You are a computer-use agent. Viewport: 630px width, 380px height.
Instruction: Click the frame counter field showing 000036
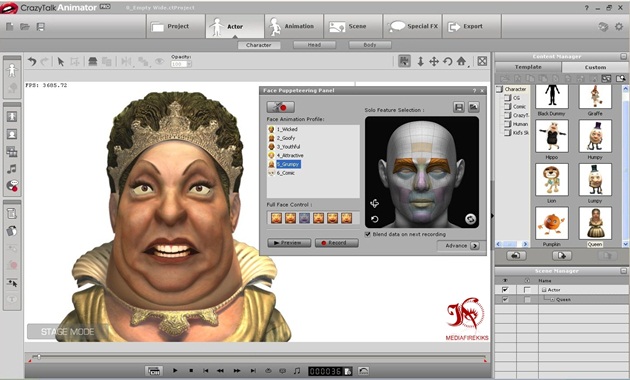[x=325, y=371]
